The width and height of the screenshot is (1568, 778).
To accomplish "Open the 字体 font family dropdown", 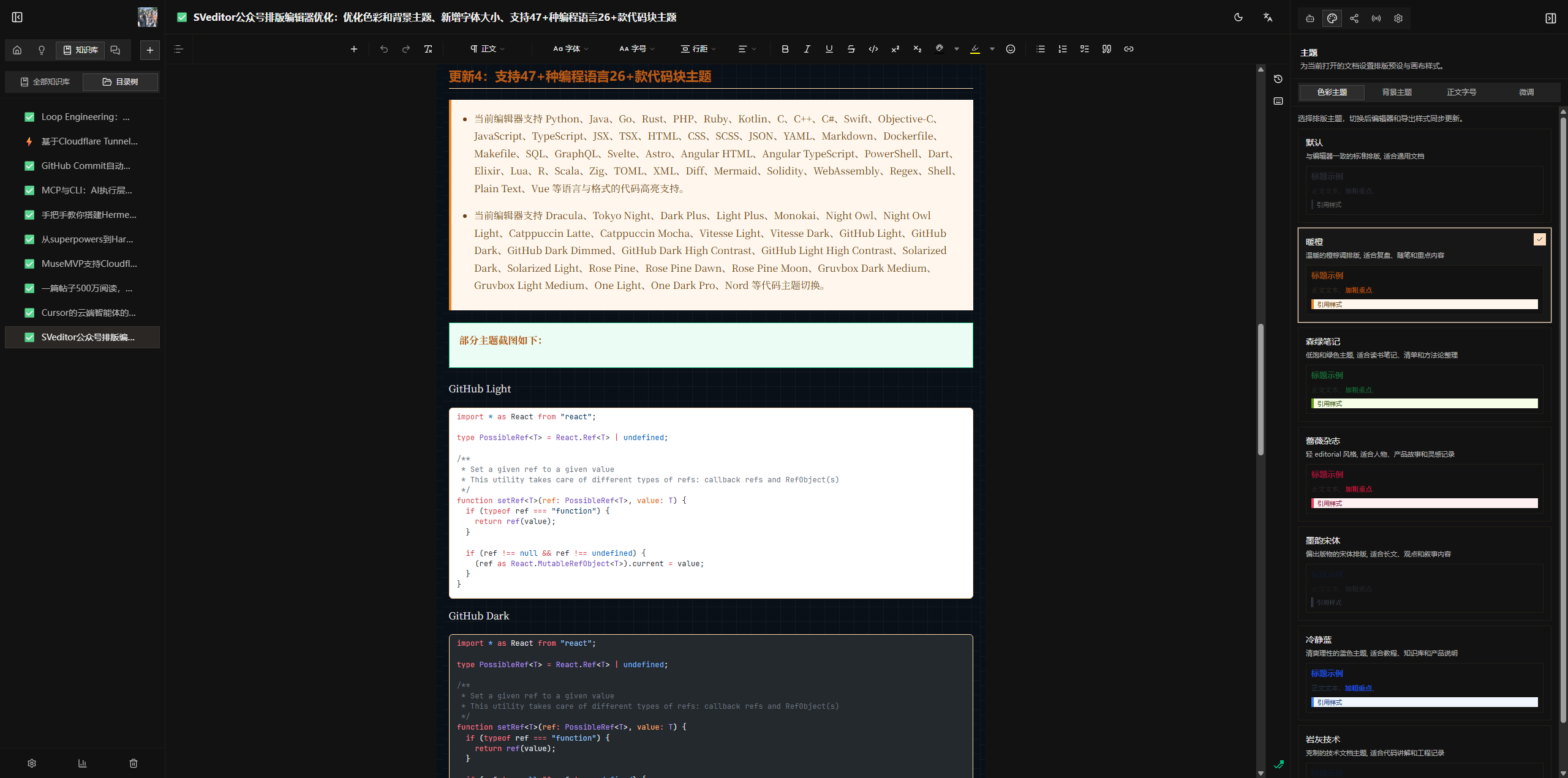I will tap(571, 49).
